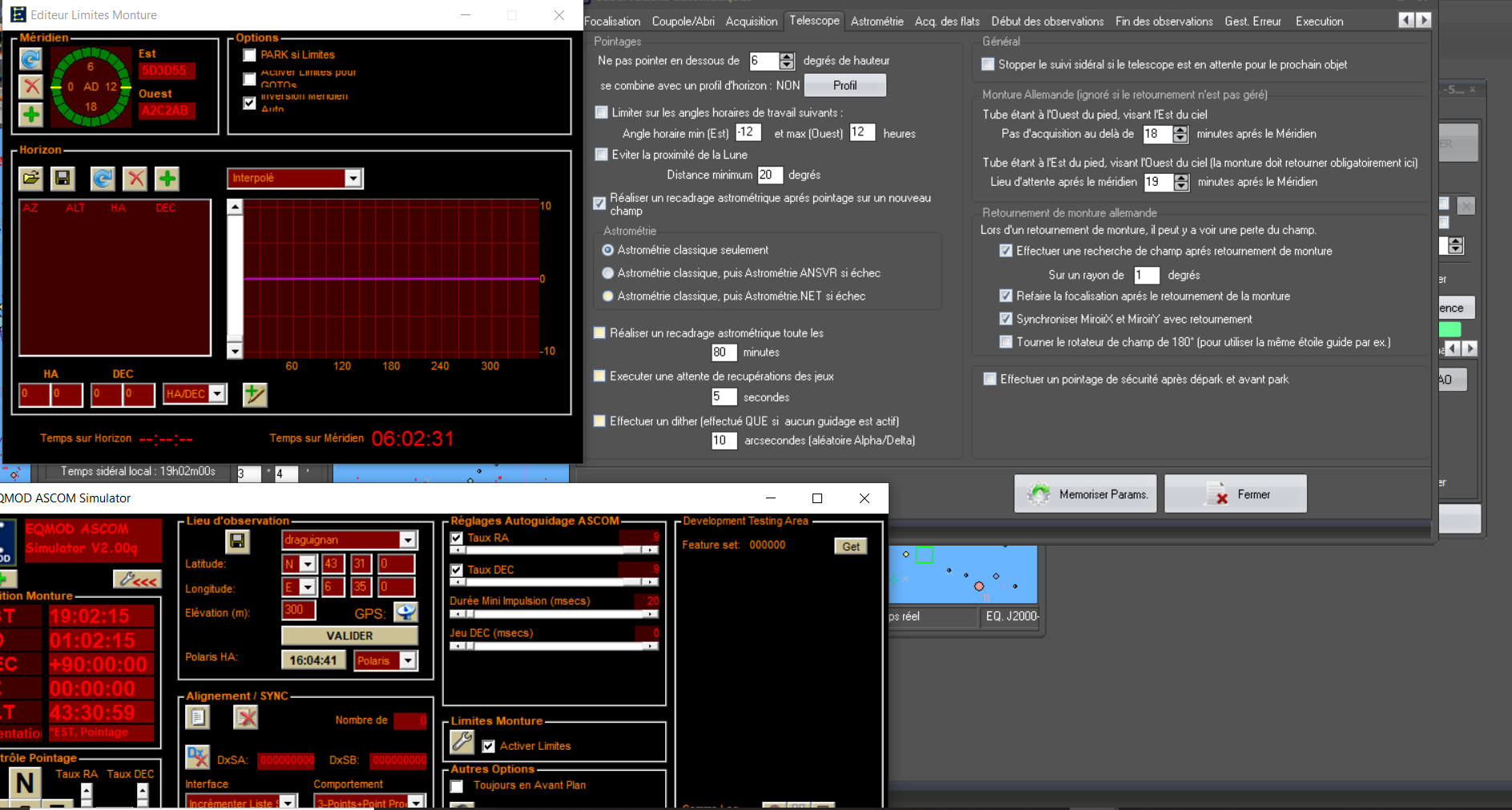Open the Interpolé dropdown

coord(353,178)
